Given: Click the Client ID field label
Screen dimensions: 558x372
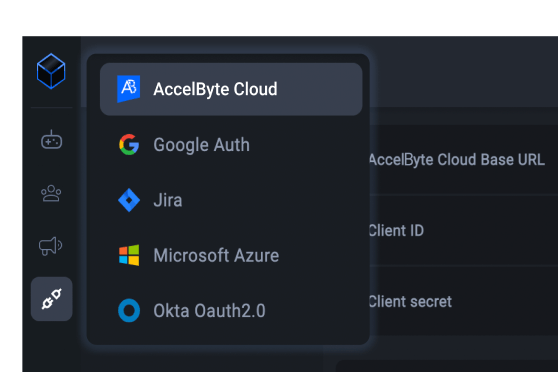Looking at the screenshot, I should [x=396, y=231].
